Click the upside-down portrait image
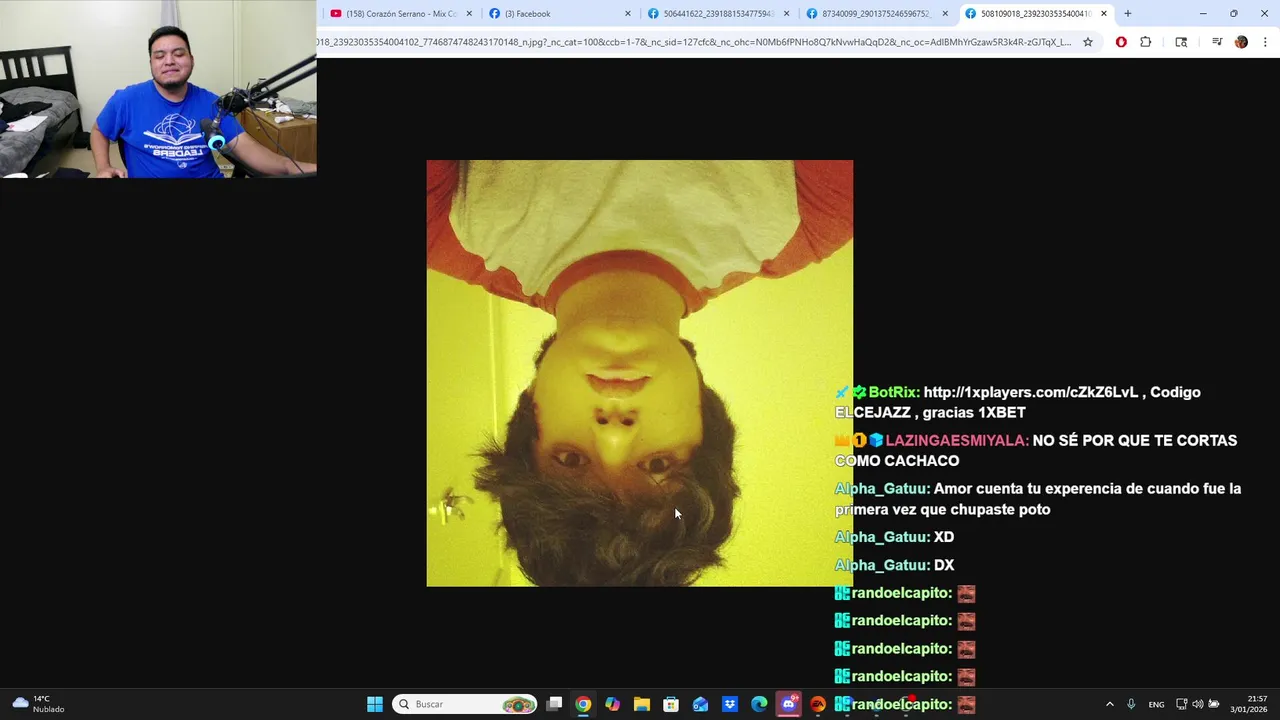This screenshot has width=1280, height=720. (640, 373)
